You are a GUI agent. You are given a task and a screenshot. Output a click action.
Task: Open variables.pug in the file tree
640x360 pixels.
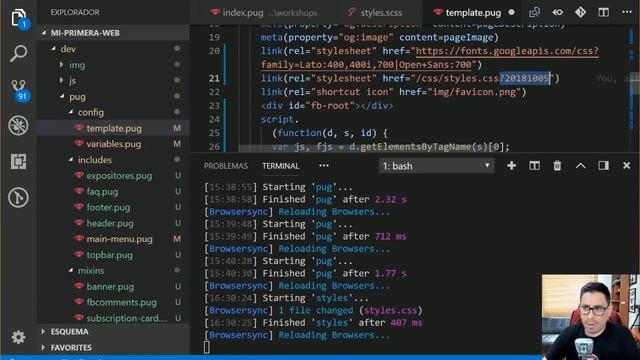tap(113, 144)
